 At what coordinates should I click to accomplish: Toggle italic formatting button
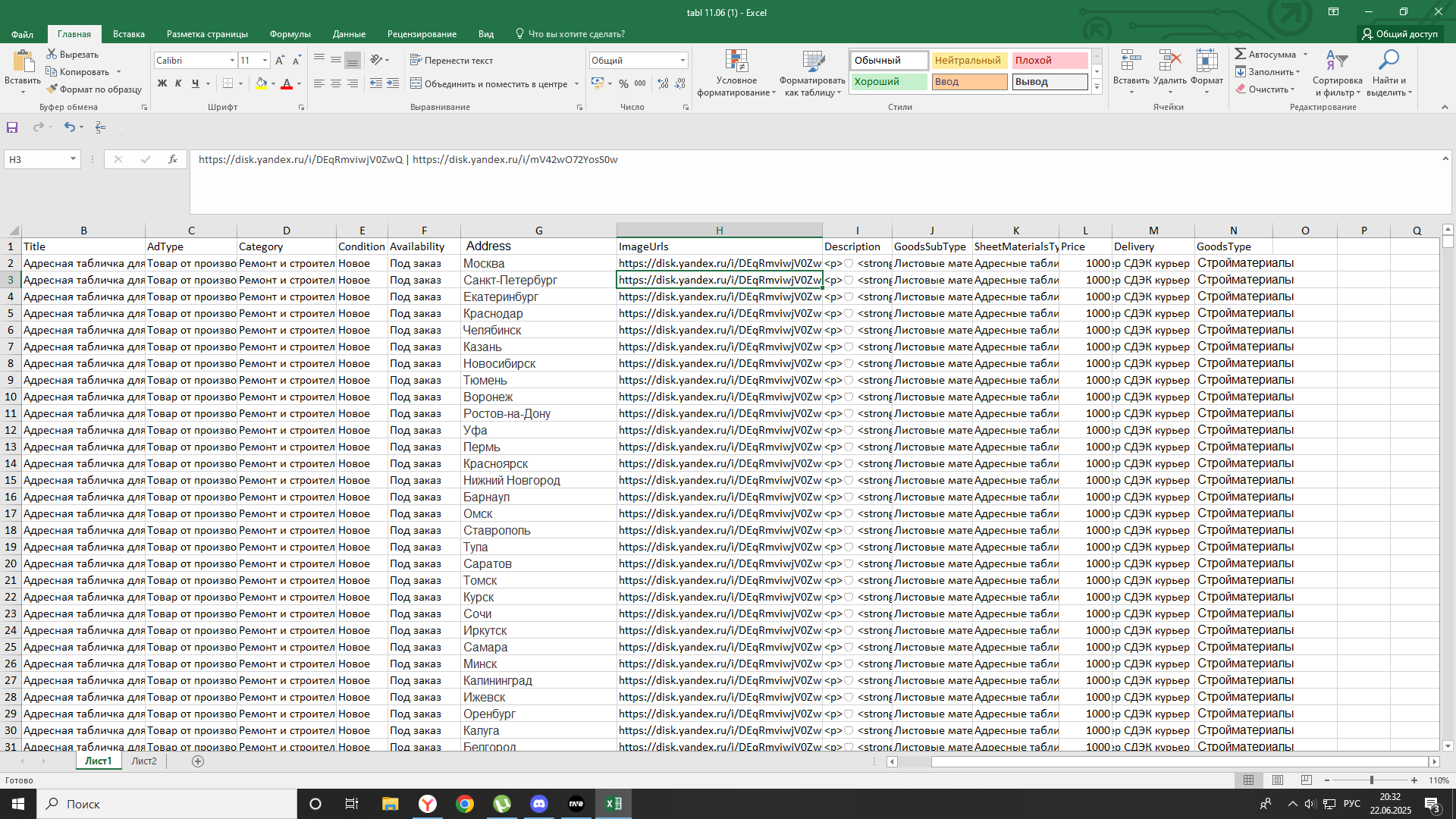[x=178, y=83]
